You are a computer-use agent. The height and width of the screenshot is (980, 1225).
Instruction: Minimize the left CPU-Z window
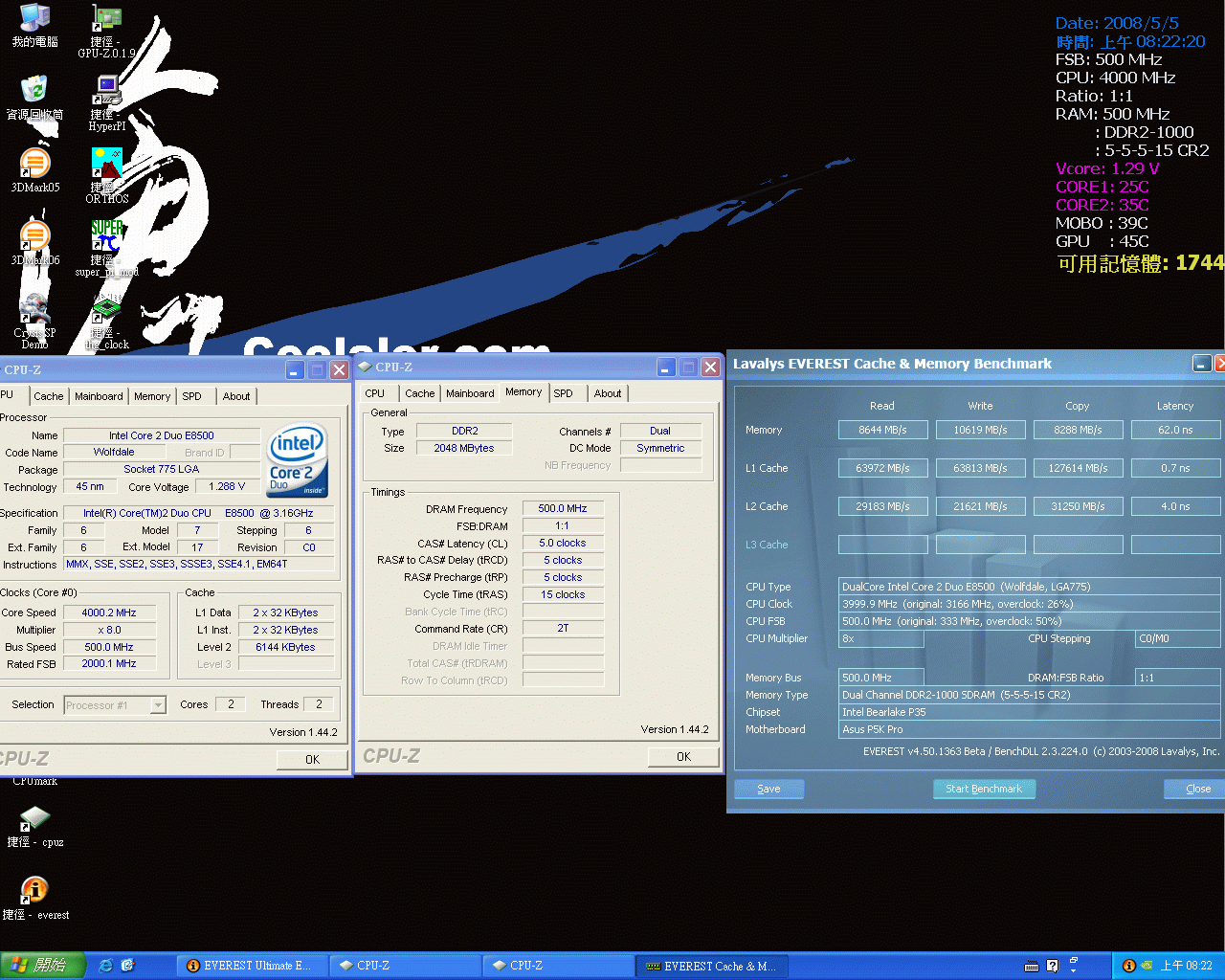coord(296,370)
